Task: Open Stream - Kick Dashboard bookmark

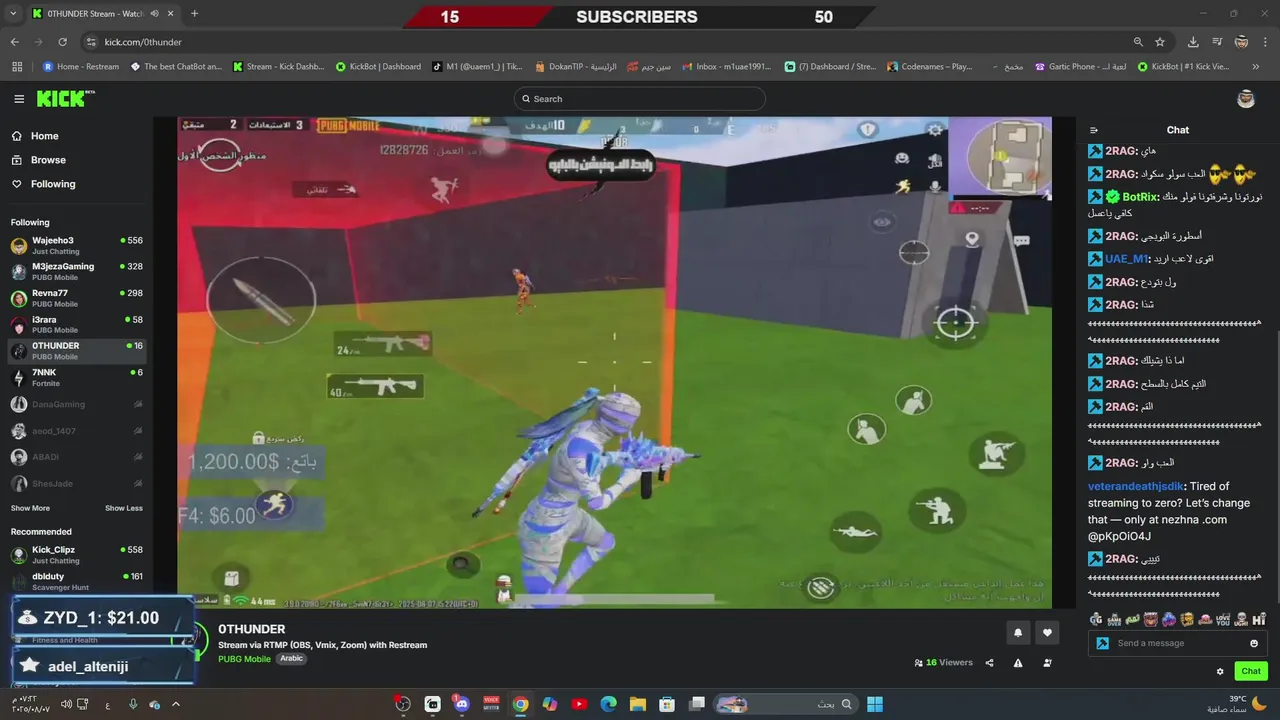Action: coord(279,67)
